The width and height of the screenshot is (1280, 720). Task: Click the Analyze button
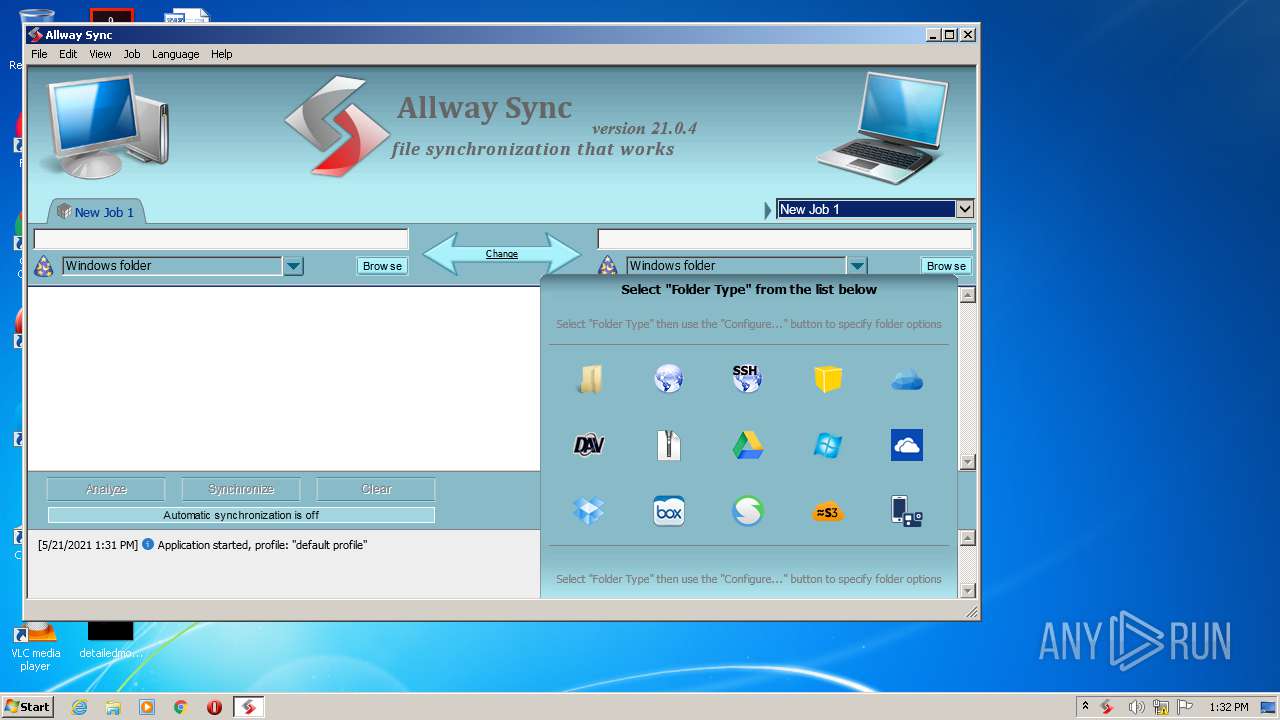click(x=106, y=489)
